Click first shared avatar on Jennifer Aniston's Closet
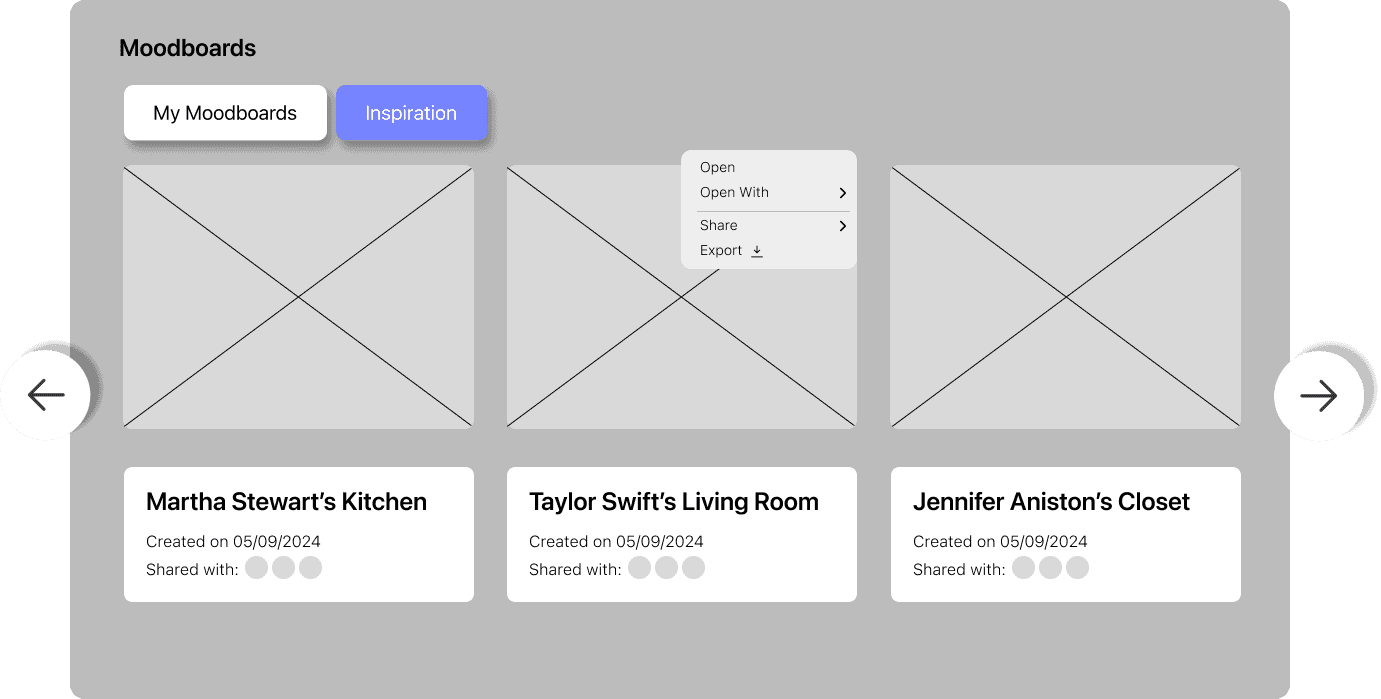The height and width of the screenshot is (699, 1381). coord(1023,568)
